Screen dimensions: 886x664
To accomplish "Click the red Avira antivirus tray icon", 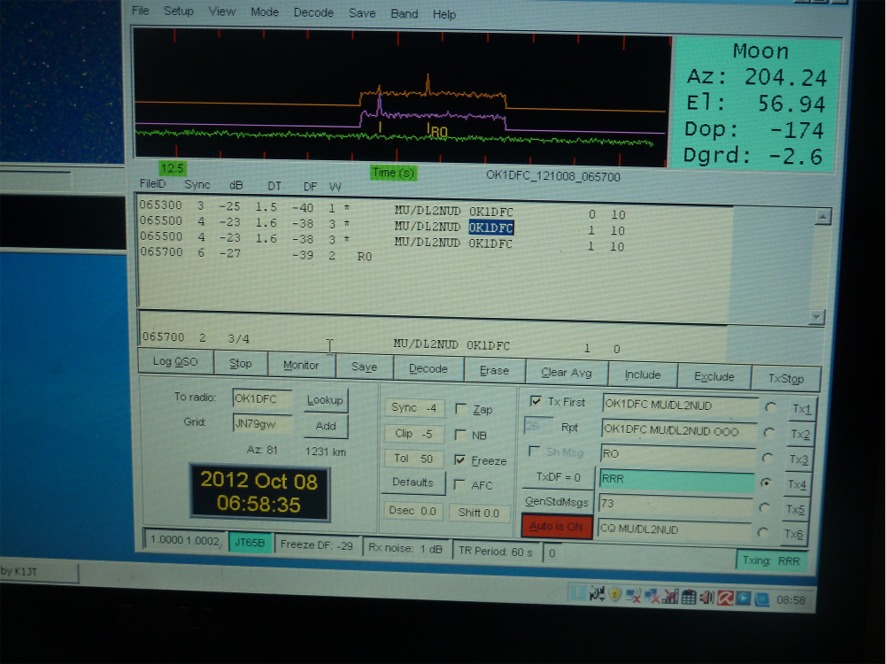I will pos(725,598).
